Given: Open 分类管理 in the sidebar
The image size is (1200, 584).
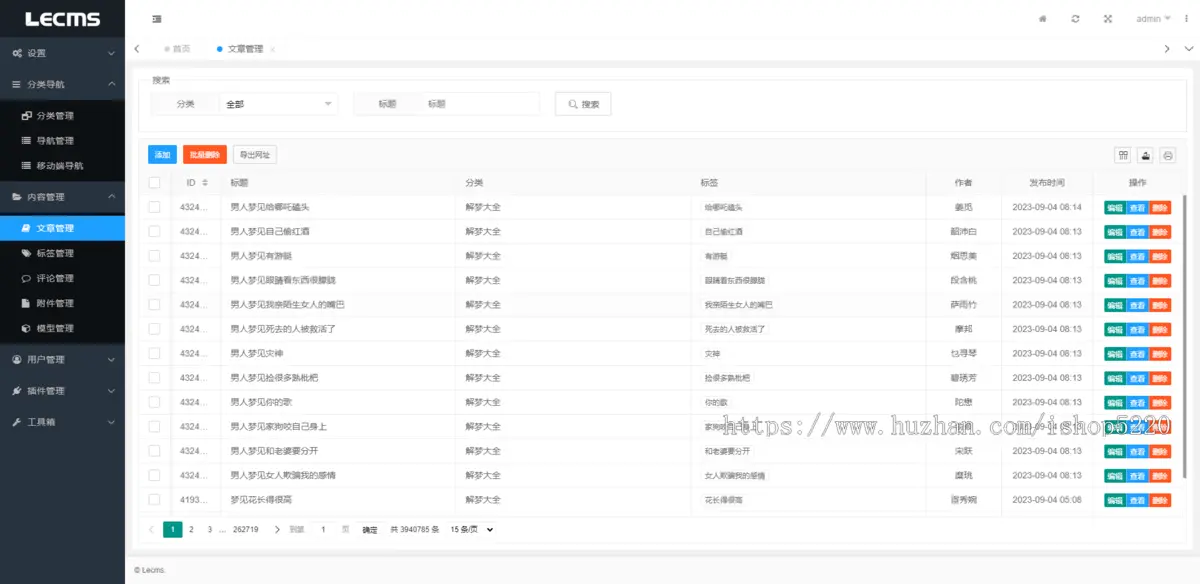Looking at the screenshot, I should pyautogui.click(x=62, y=116).
